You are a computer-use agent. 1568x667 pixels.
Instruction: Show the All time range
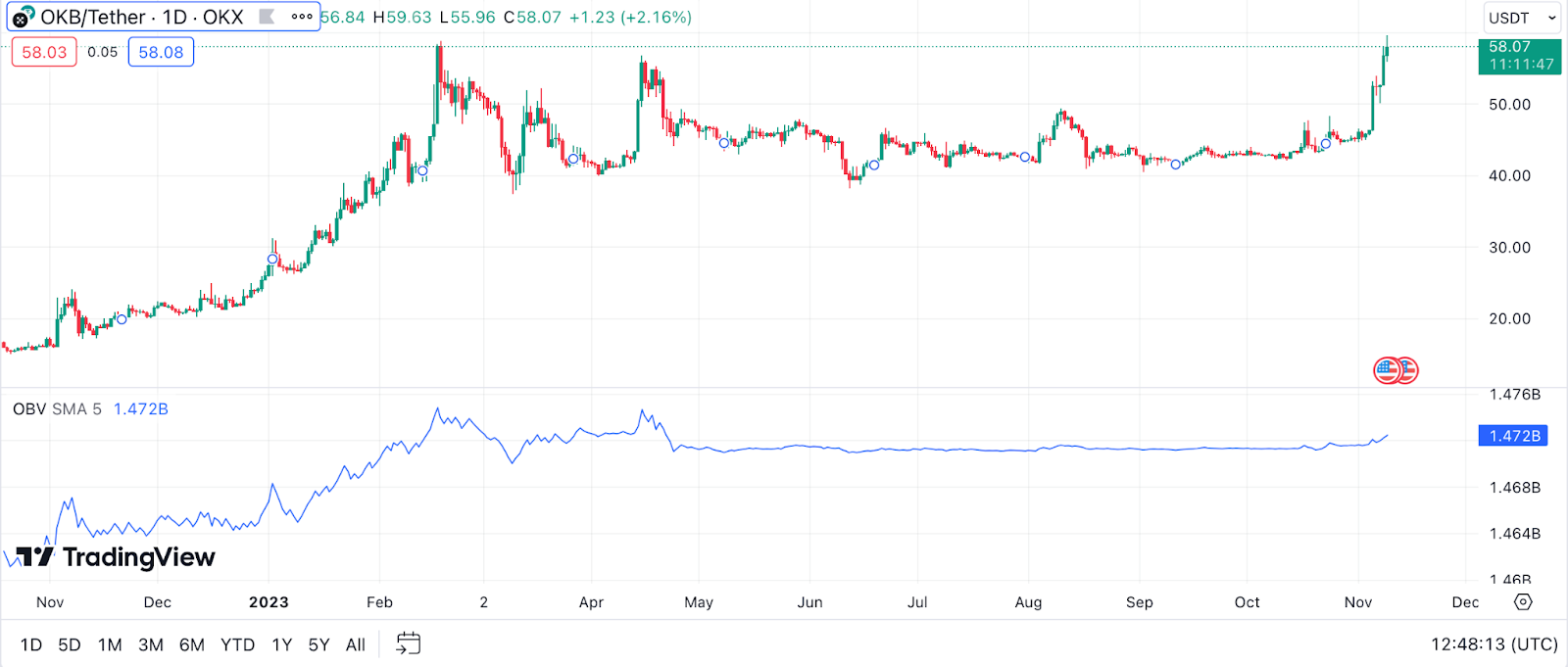[x=356, y=644]
